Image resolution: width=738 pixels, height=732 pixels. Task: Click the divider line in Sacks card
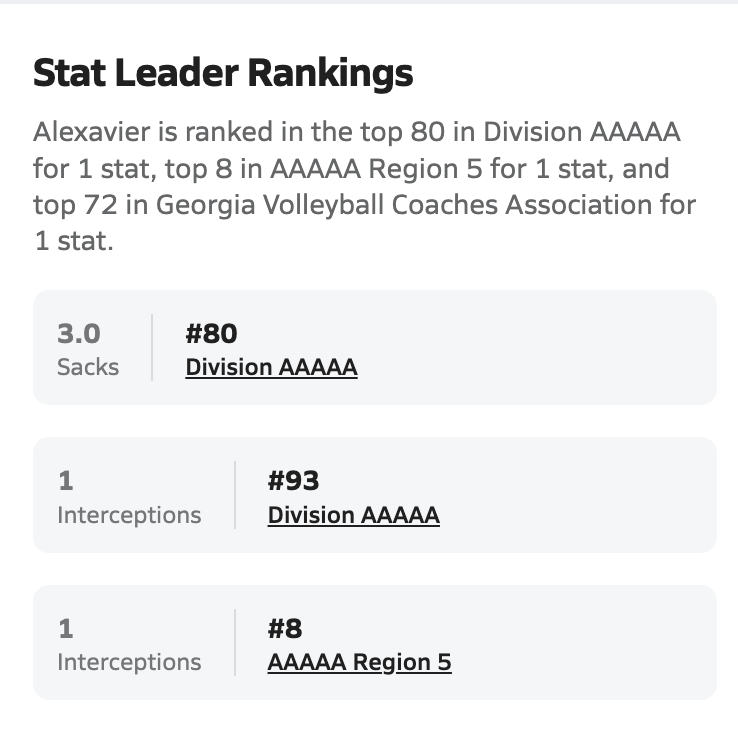click(152, 347)
